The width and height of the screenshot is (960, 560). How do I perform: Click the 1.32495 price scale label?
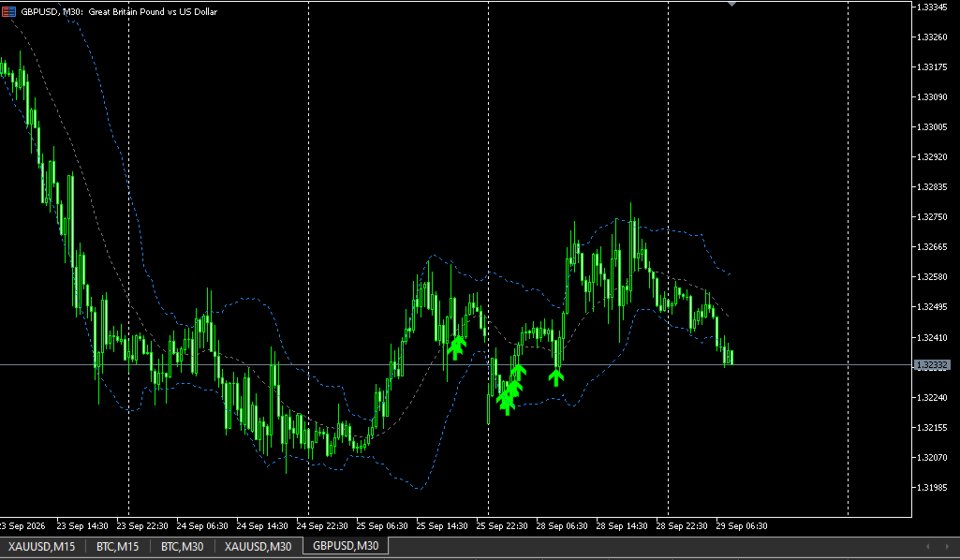click(x=931, y=307)
